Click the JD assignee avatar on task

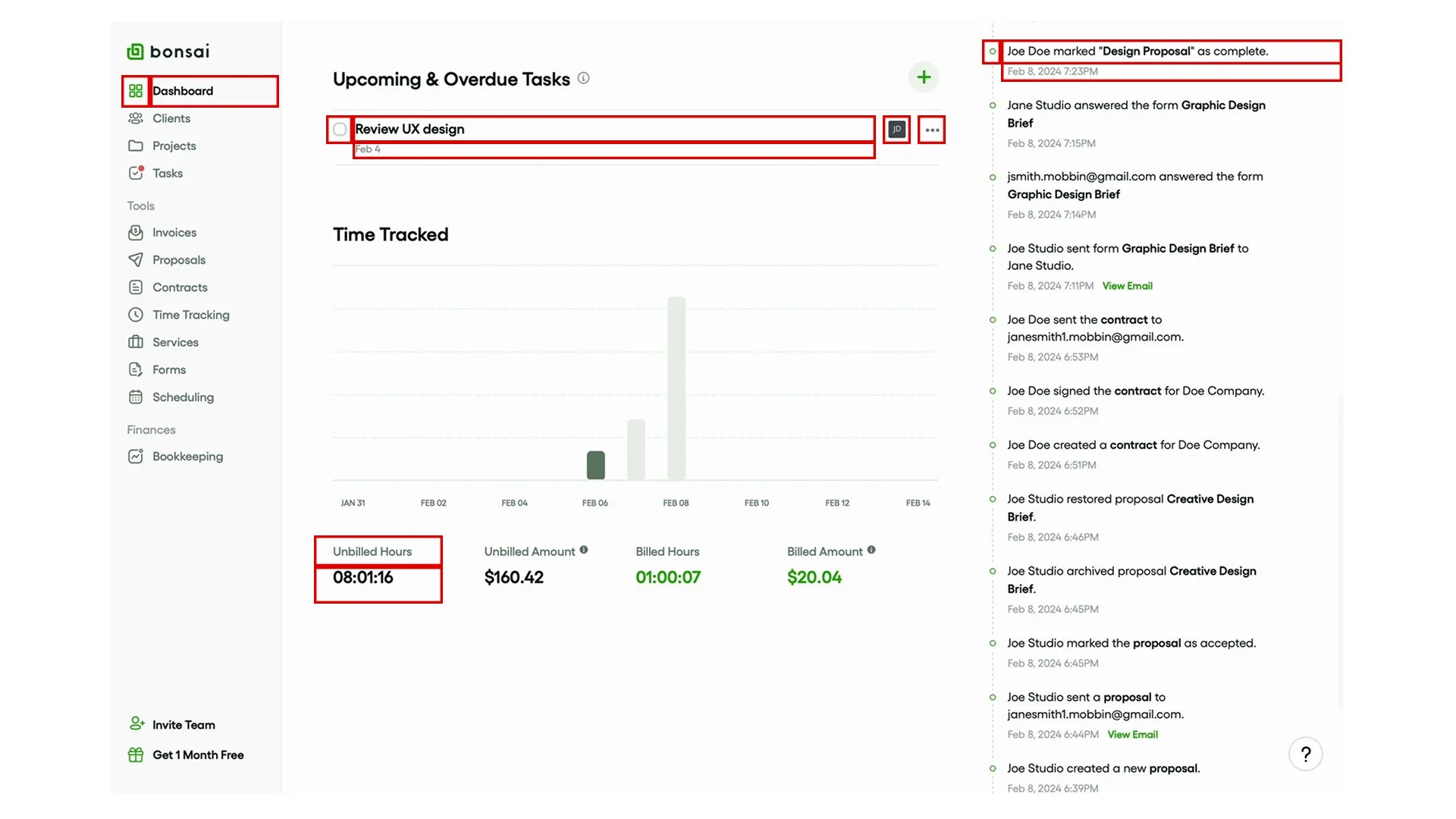pos(896,130)
